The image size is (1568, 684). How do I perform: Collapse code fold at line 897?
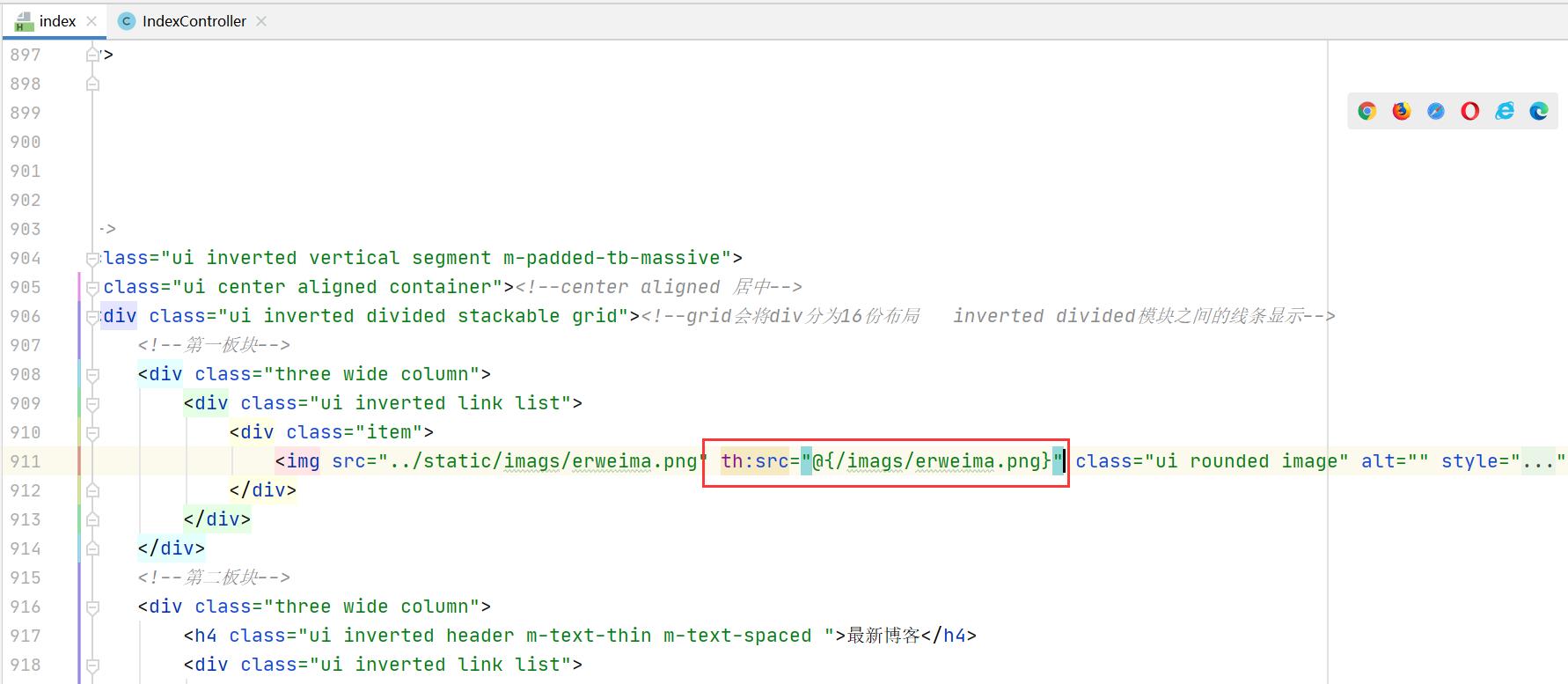92,55
